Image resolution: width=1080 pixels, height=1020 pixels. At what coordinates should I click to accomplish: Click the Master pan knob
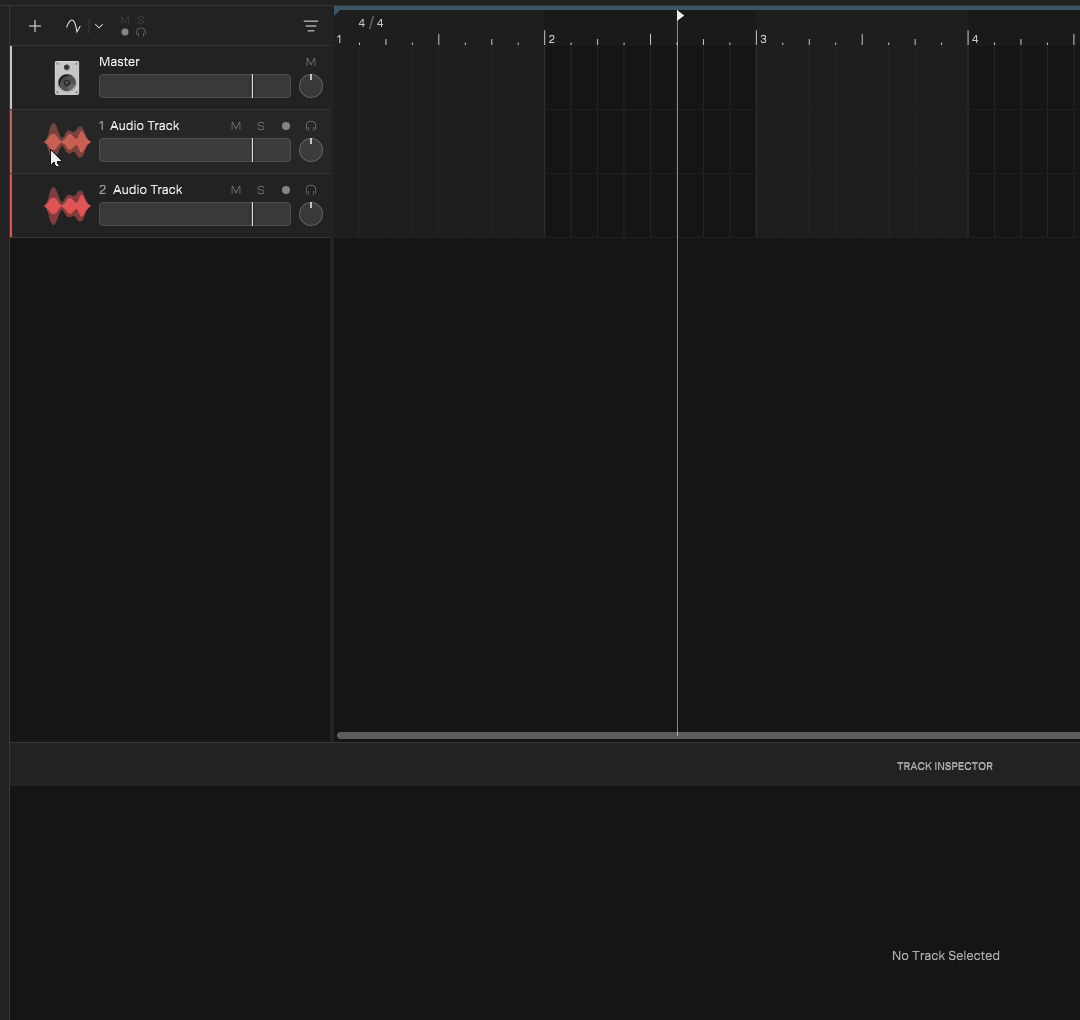(311, 86)
